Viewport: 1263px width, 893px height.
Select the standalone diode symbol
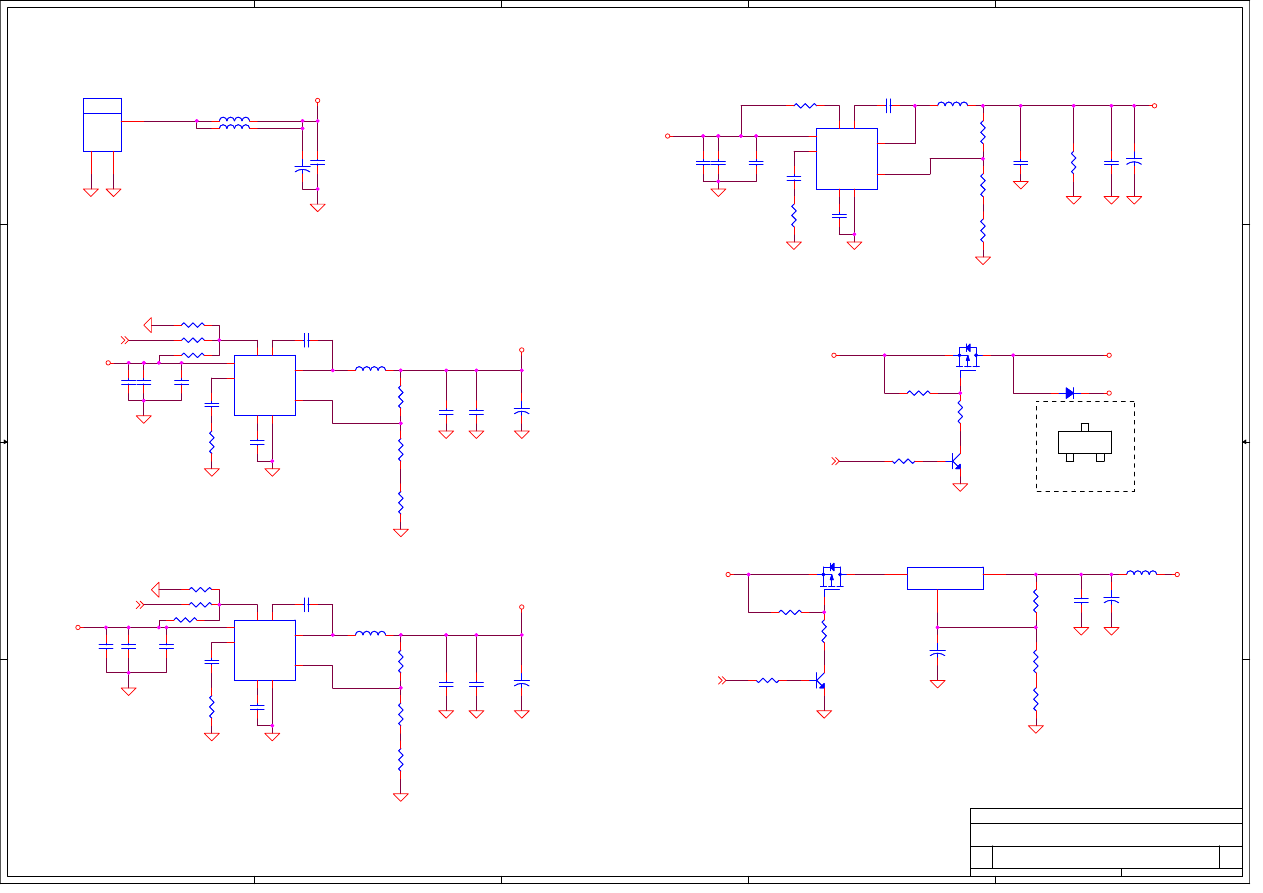(1069, 393)
